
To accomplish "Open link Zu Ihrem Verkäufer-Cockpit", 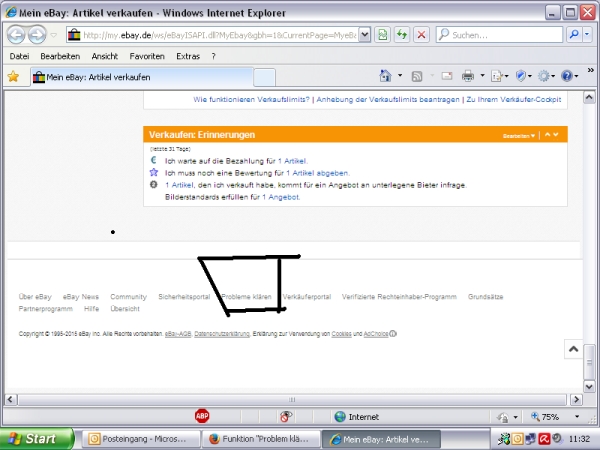I will [514, 99].
